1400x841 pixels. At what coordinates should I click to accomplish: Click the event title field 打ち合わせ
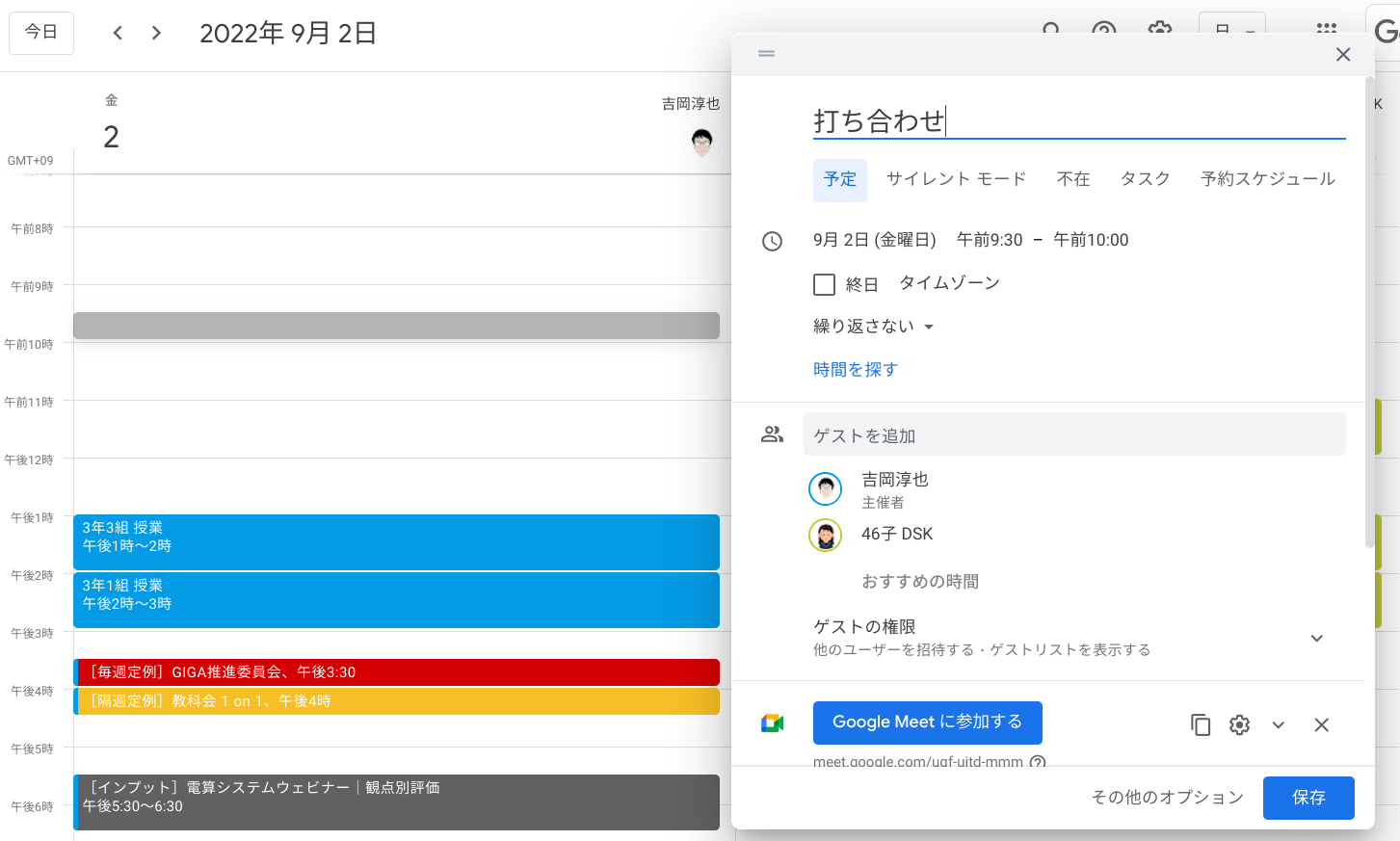(1079, 121)
